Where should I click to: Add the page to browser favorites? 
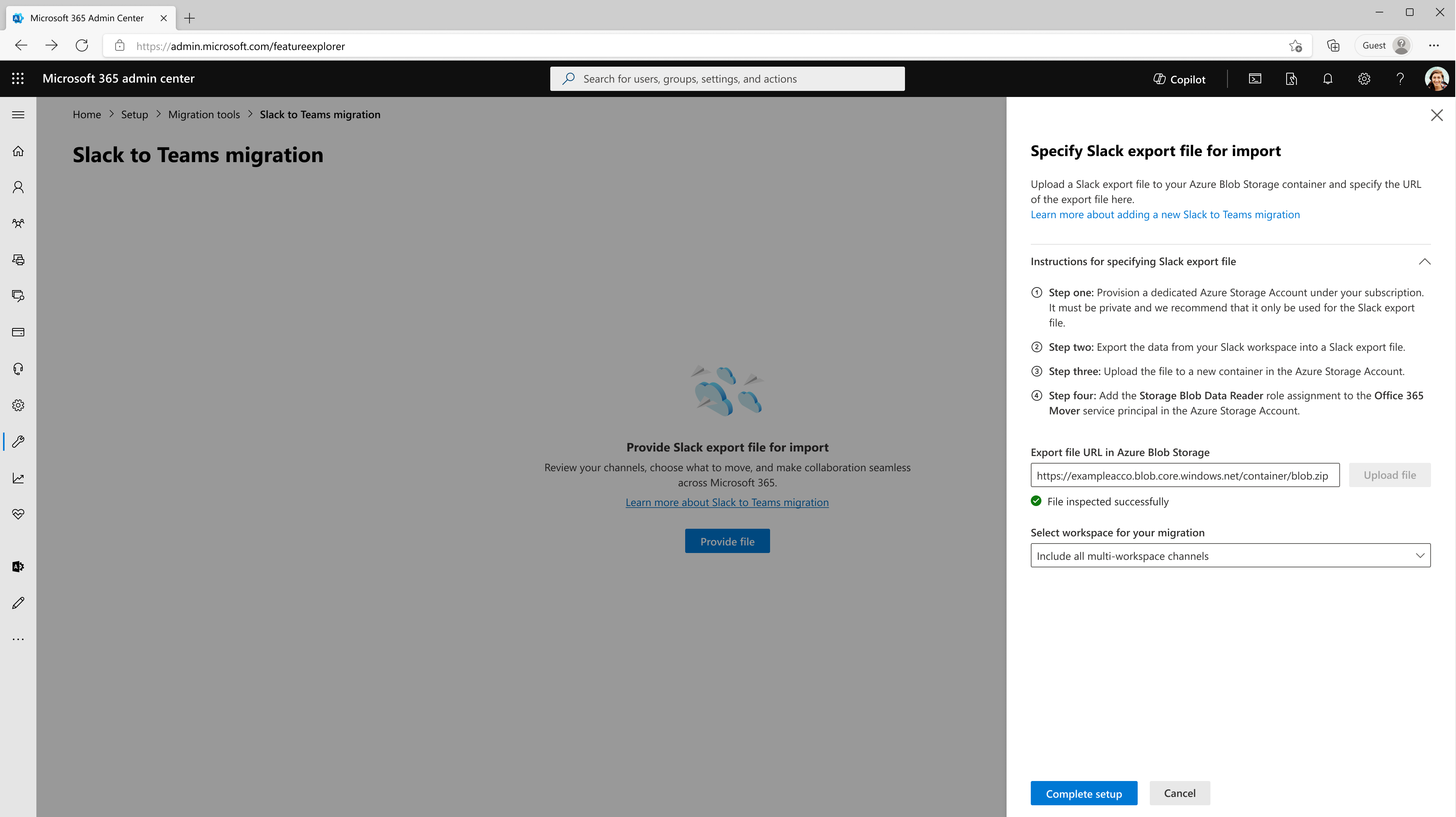coord(1295,45)
